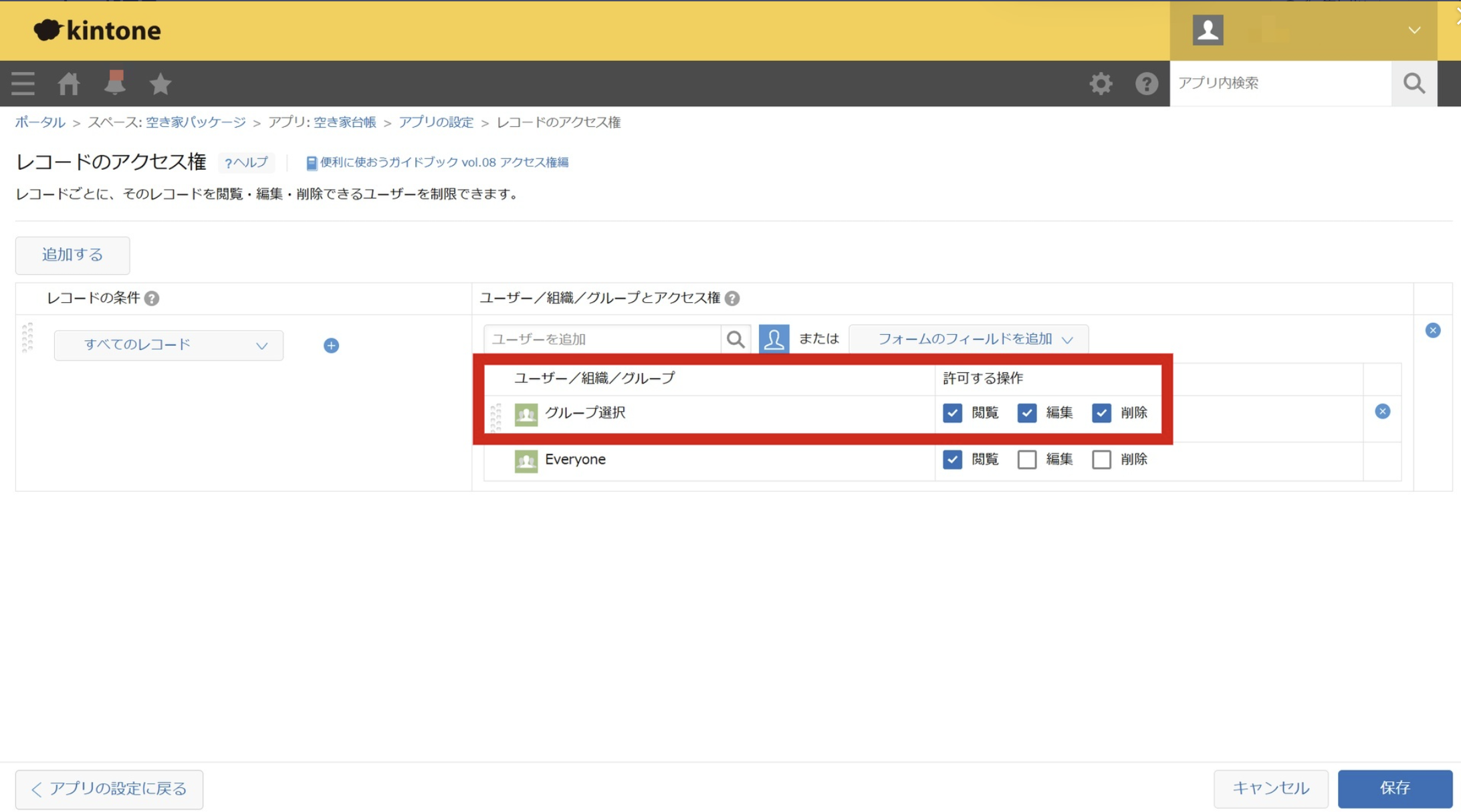Click the 追加する button
Image resolution: width=1461 pixels, height=812 pixels.
tap(72, 255)
